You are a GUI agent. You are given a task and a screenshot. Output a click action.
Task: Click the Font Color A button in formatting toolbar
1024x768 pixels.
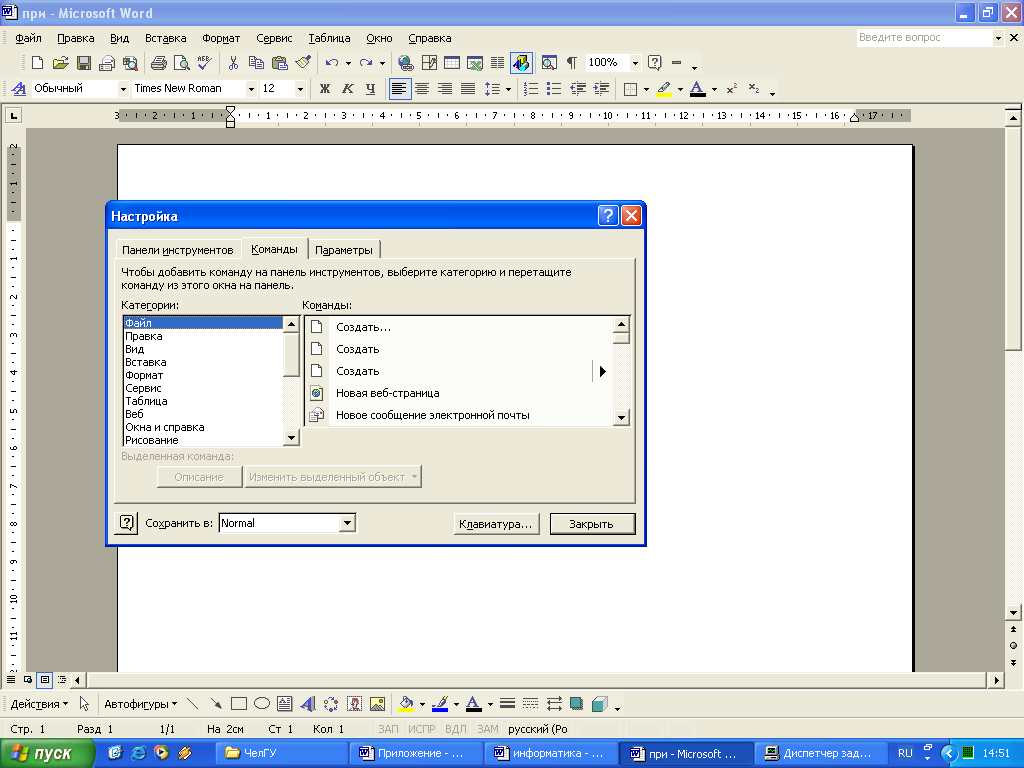697,89
